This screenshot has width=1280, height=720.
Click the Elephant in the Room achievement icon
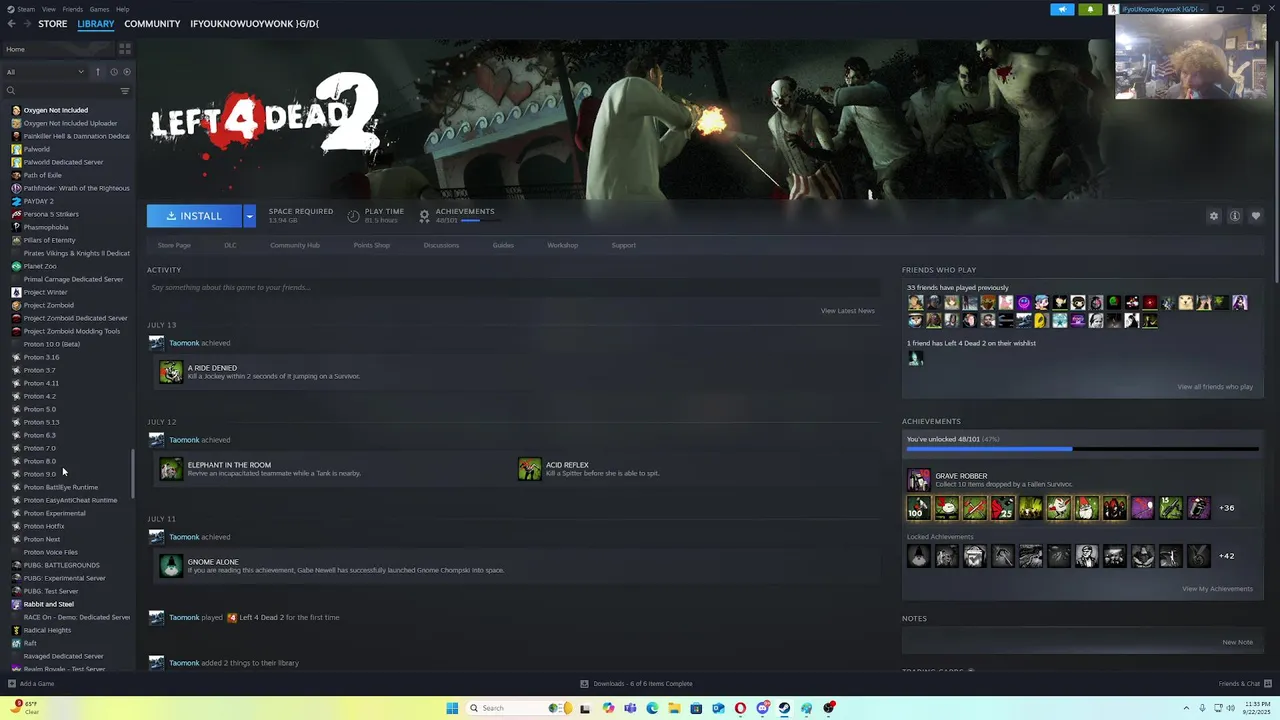171,469
